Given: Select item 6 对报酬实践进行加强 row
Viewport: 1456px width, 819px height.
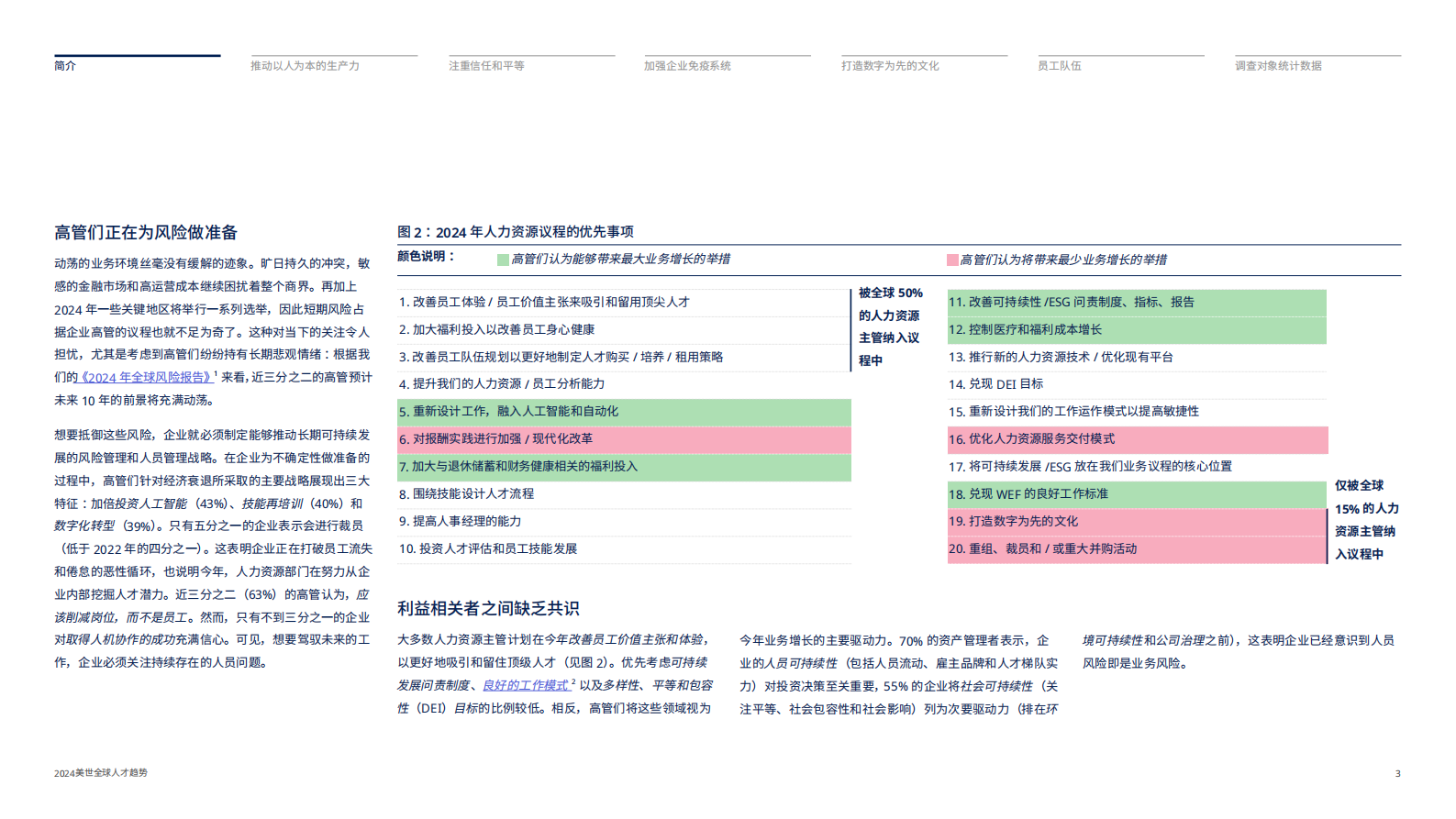Looking at the screenshot, I should 495,439.
